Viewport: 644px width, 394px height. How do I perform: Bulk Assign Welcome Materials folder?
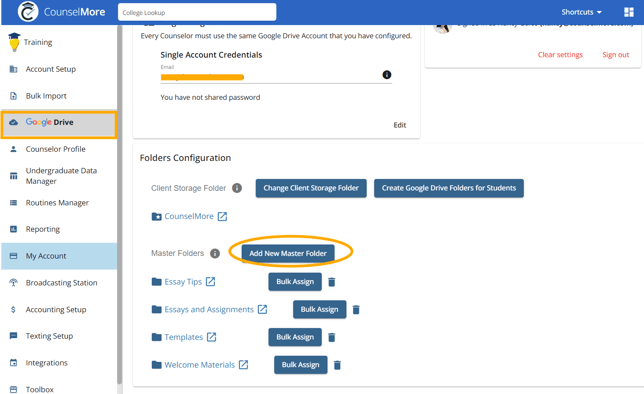point(301,364)
